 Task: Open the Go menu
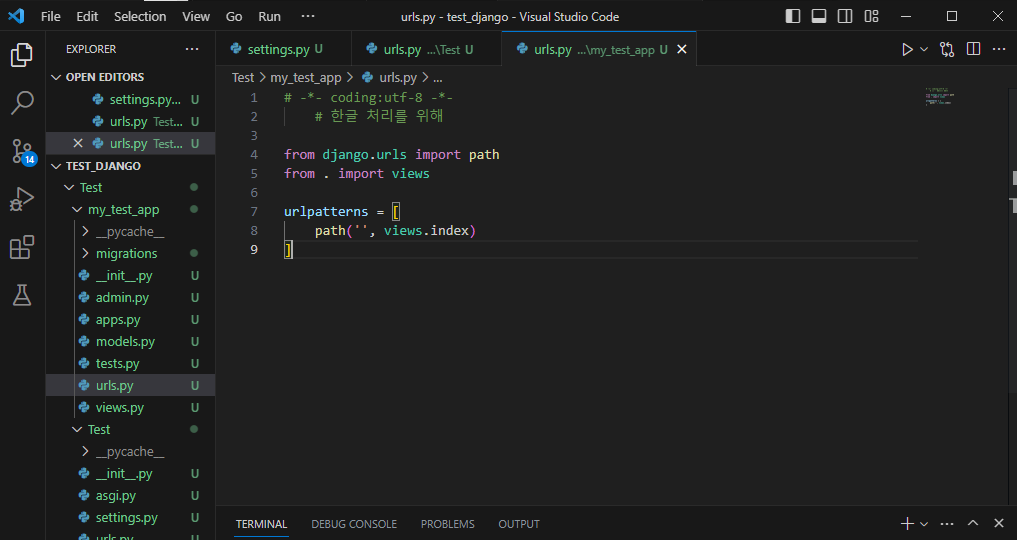(x=234, y=16)
